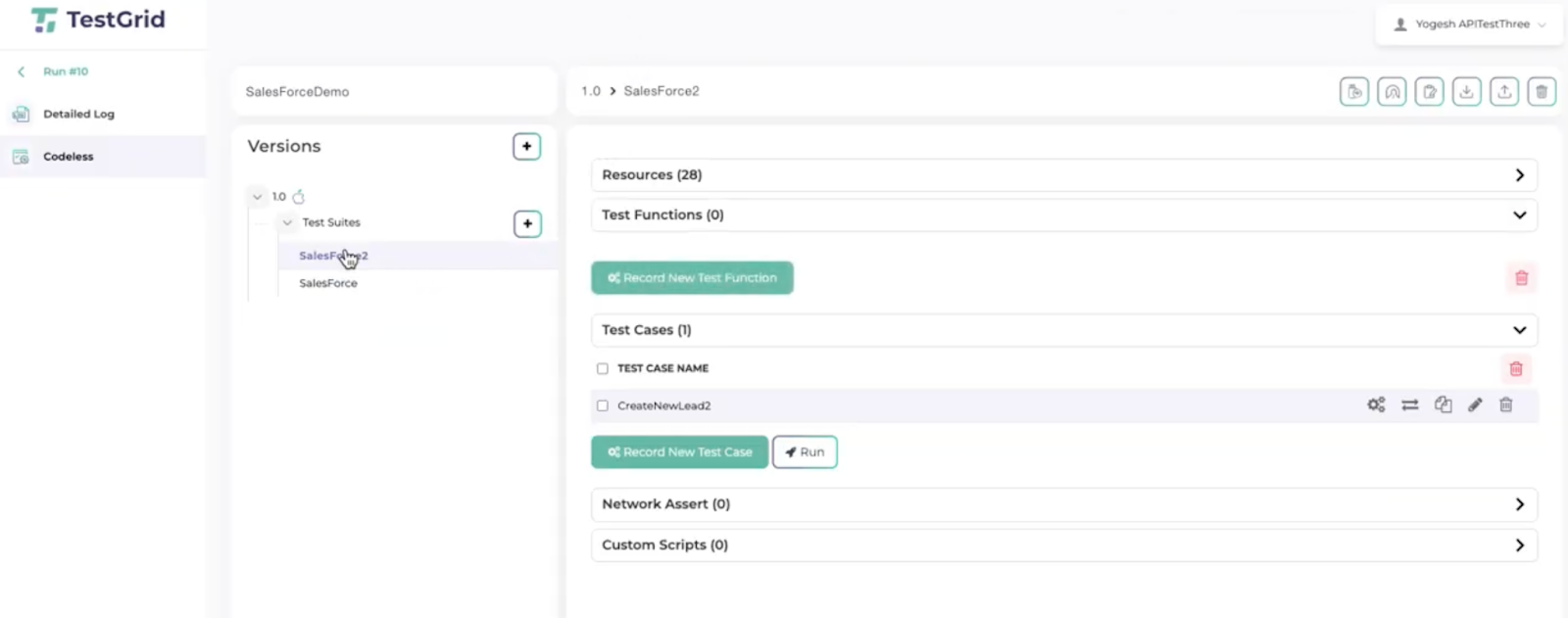Expand the Network Assert (0) section
This screenshot has width=1568, height=618.
pos(1064,504)
